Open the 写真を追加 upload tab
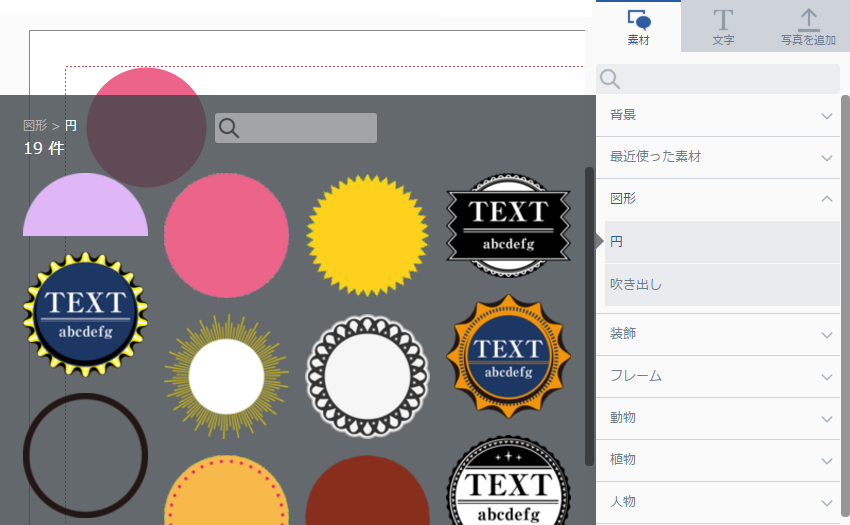Image resolution: width=850 pixels, height=525 pixels. tap(808, 27)
